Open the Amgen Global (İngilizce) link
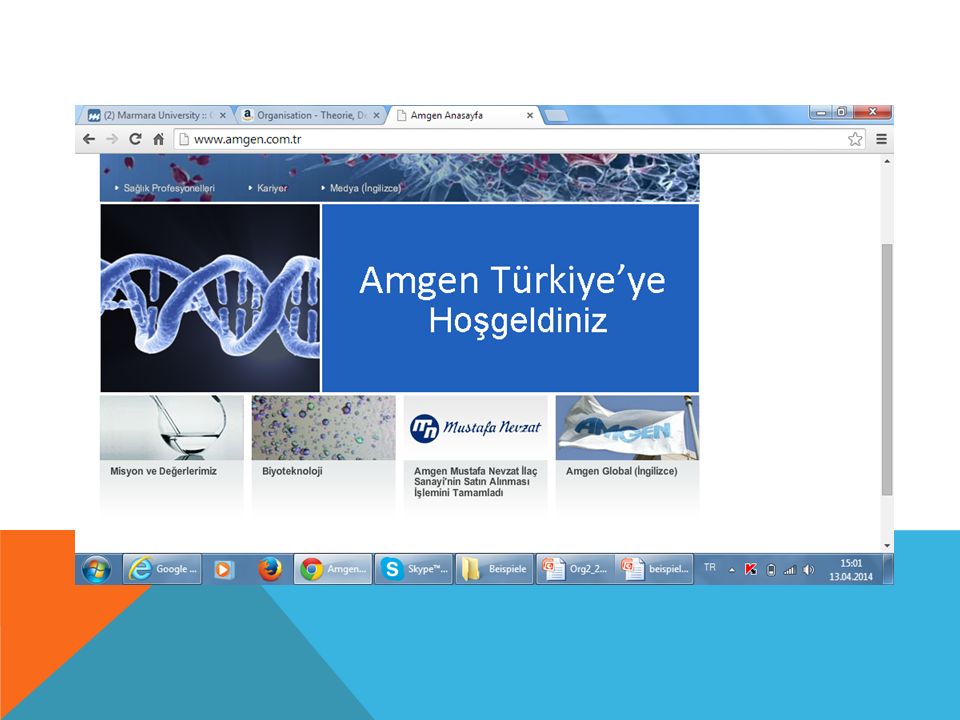This screenshot has width=960, height=720. [x=621, y=471]
